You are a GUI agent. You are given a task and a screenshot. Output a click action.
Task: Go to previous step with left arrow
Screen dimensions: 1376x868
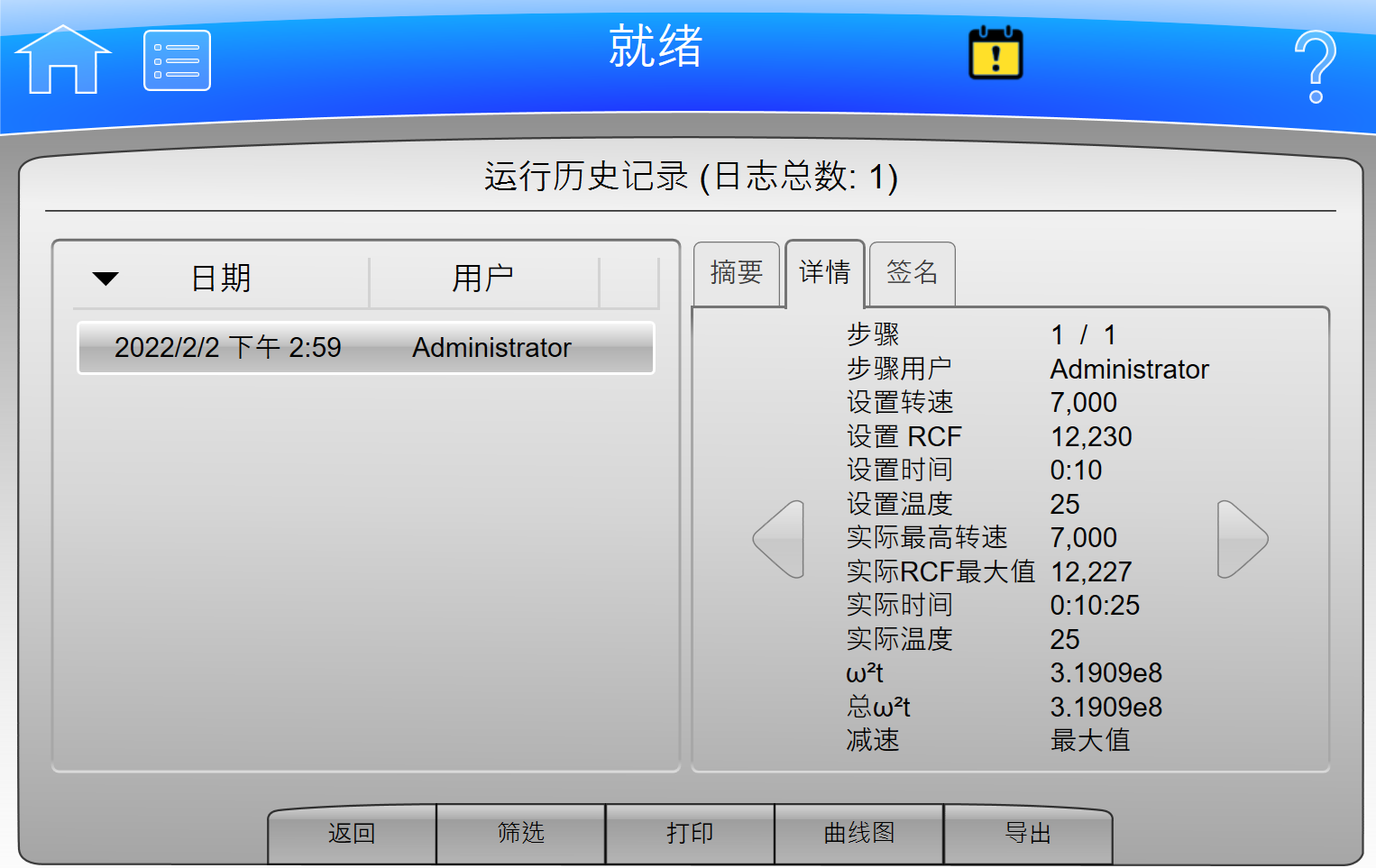point(779,539)
